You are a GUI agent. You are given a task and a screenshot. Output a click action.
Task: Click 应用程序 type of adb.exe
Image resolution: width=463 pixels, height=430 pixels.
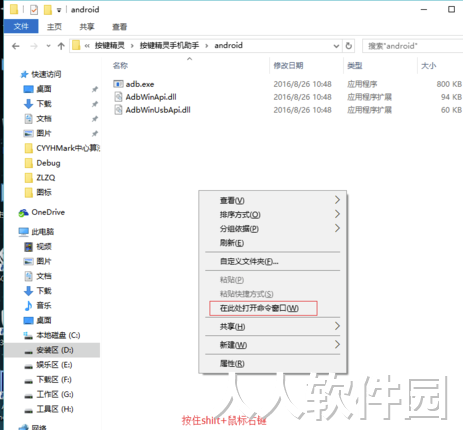pyautogui.click(x=362, y=84)
